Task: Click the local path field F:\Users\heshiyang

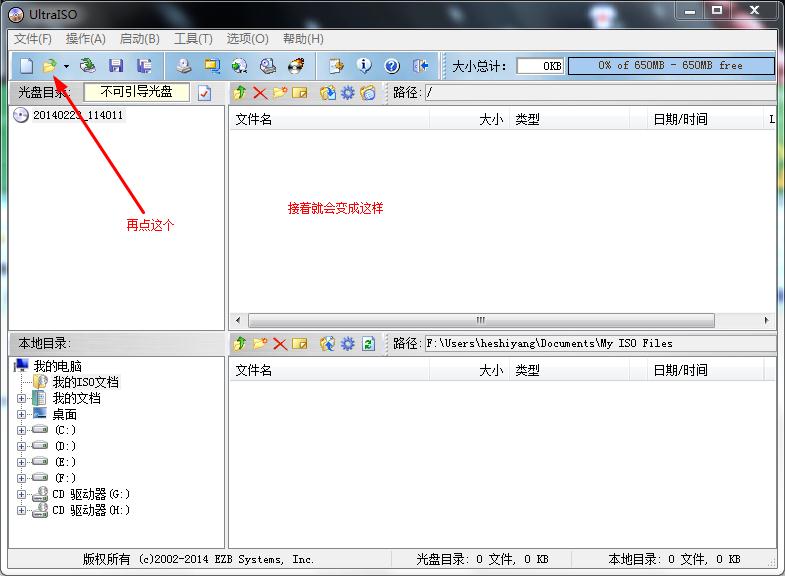Action: click(x=600, y=343)
